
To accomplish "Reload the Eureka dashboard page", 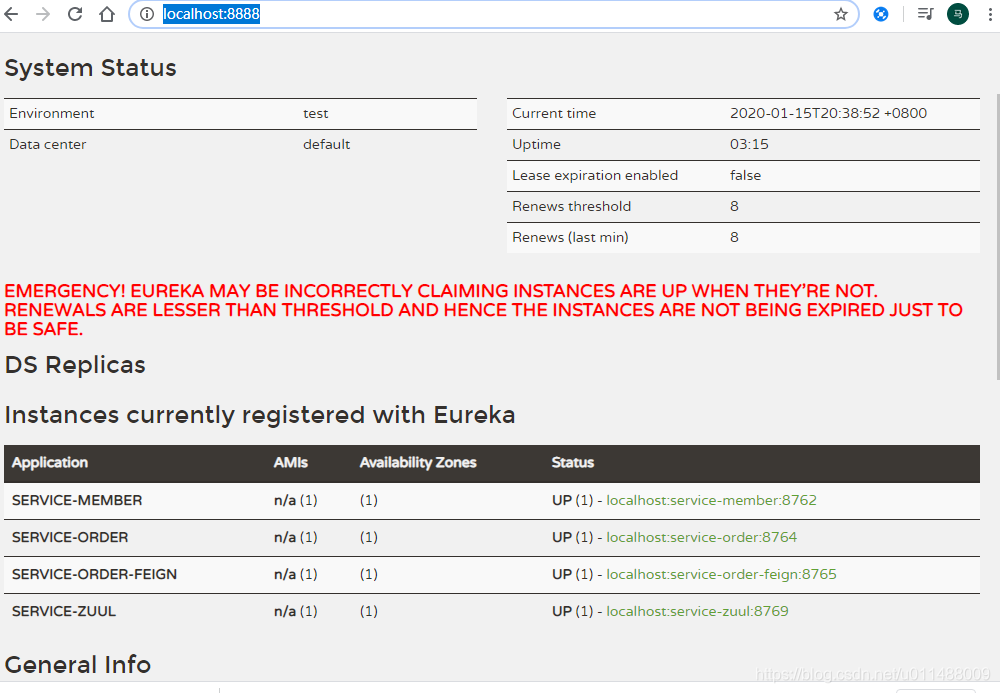I will 75,14.
